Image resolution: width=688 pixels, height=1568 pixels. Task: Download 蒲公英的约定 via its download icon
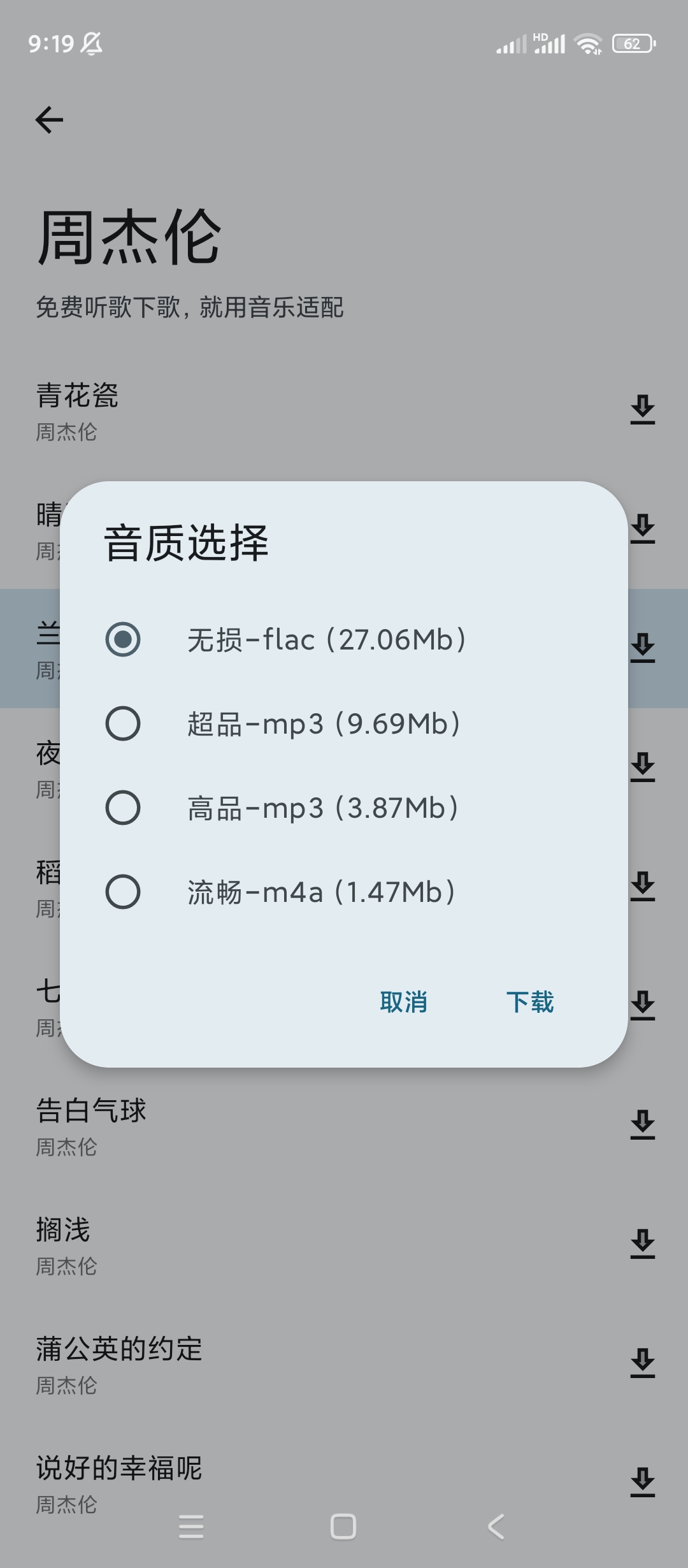pyautogui.click(x=642, y=1363)
